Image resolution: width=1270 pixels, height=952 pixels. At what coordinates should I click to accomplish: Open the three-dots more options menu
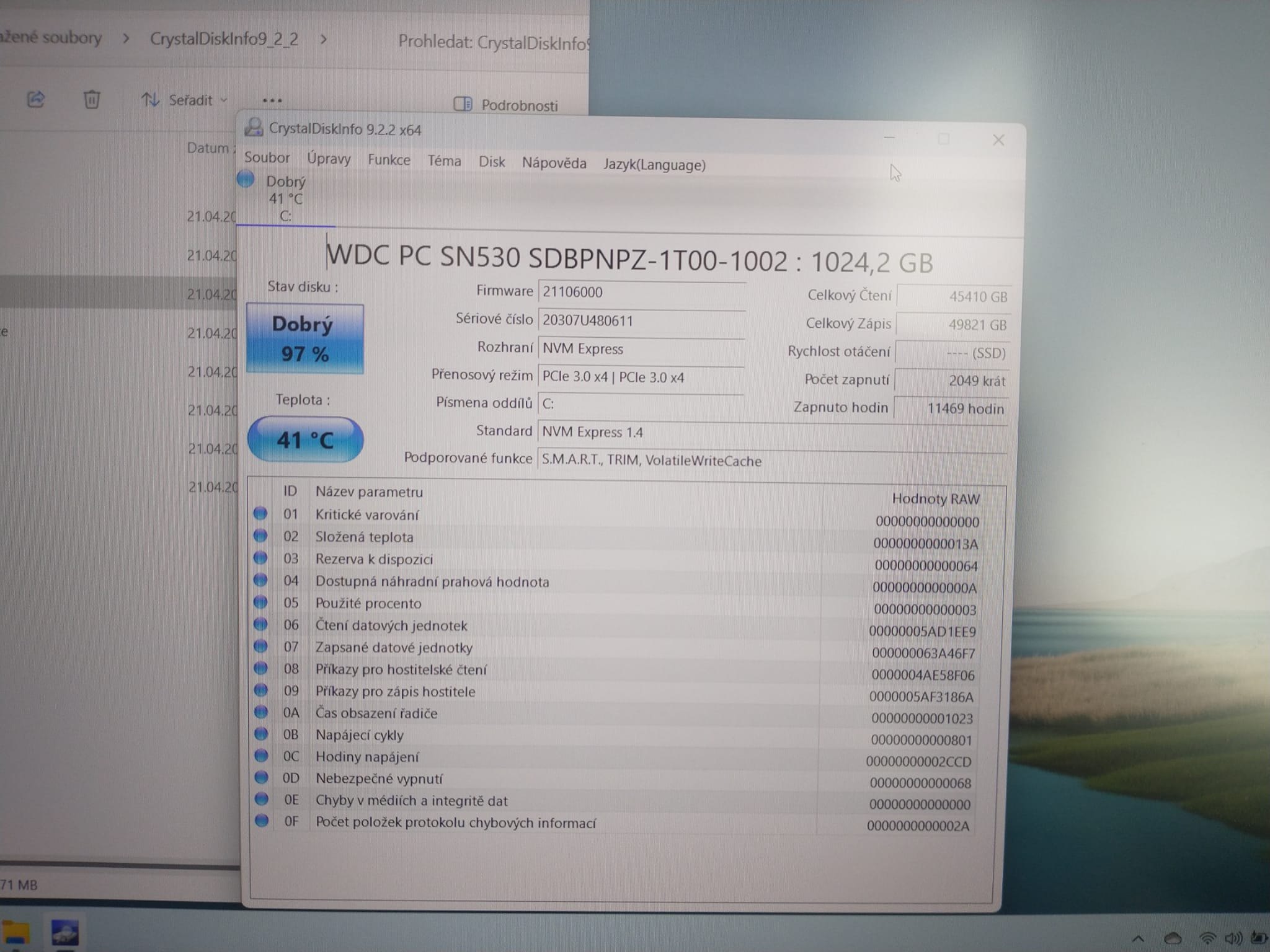pyautogui.click(x=272, y=100)
